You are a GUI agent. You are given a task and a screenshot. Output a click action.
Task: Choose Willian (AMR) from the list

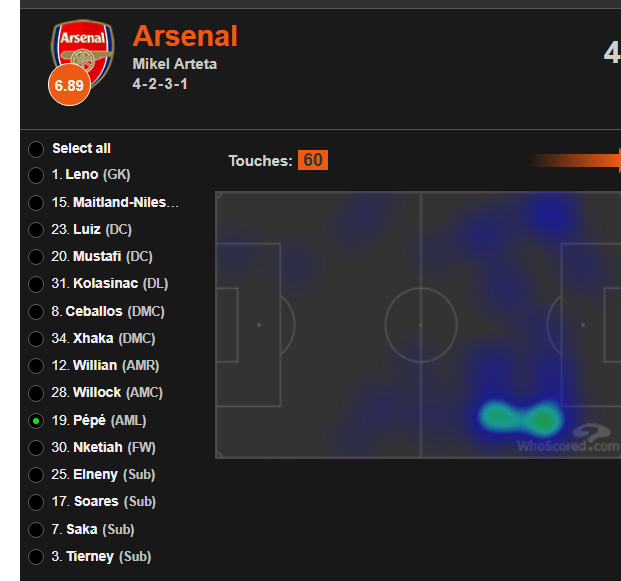36,366
